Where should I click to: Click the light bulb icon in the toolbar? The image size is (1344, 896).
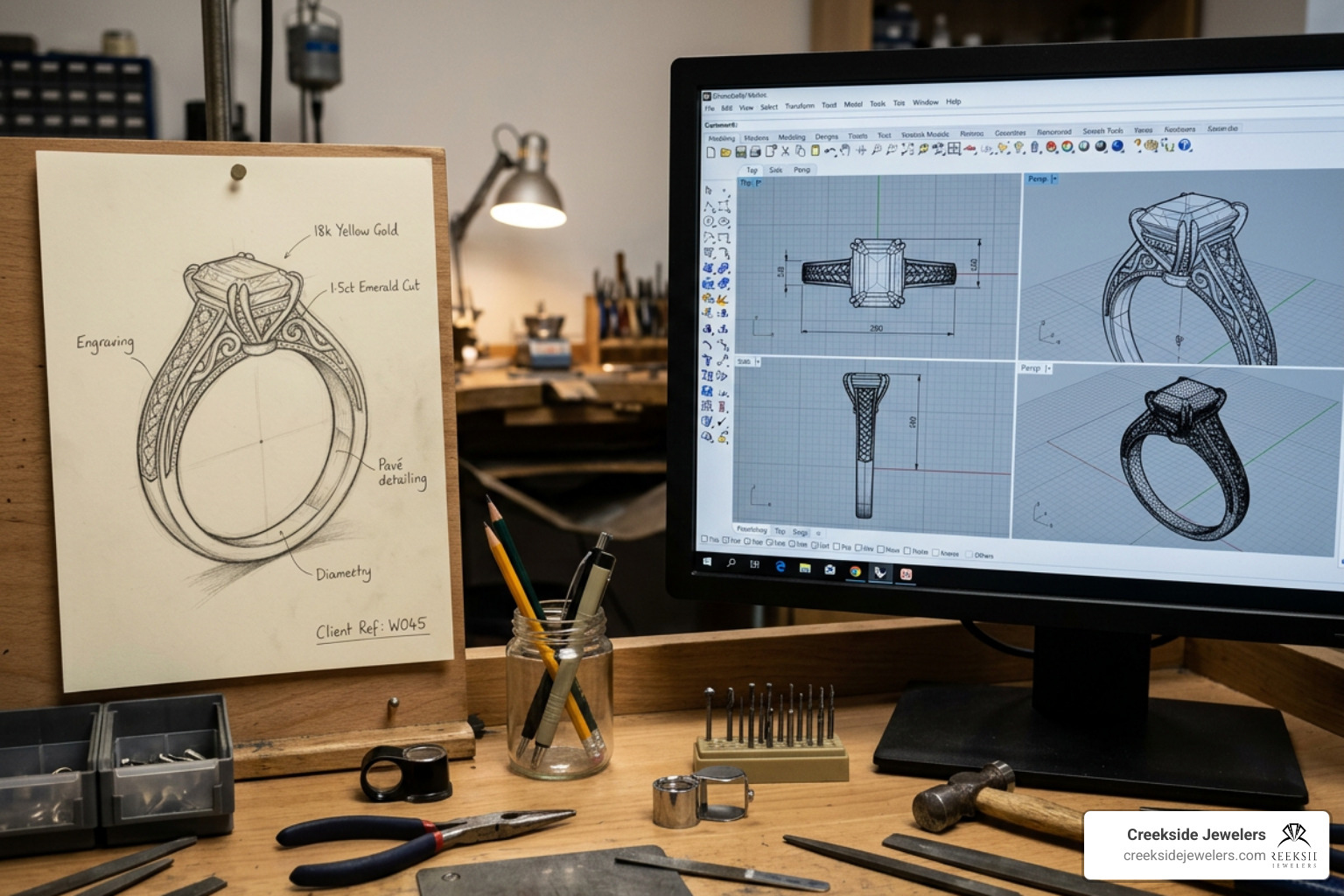(x=1019, y=148)
